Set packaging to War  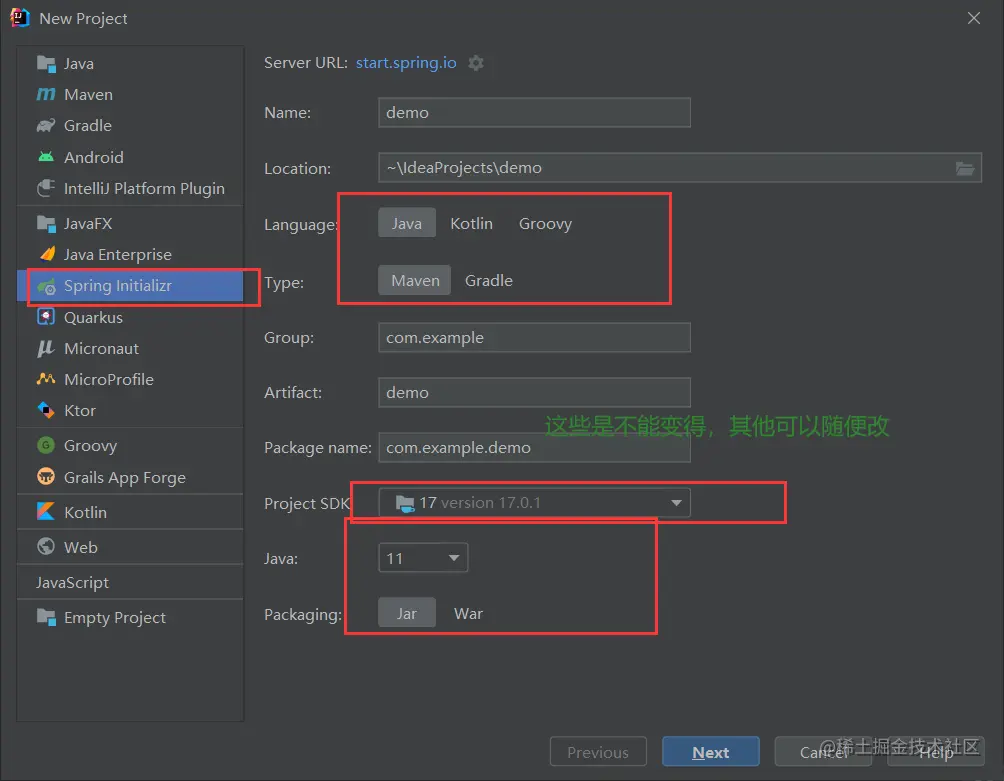pos(468,613)
